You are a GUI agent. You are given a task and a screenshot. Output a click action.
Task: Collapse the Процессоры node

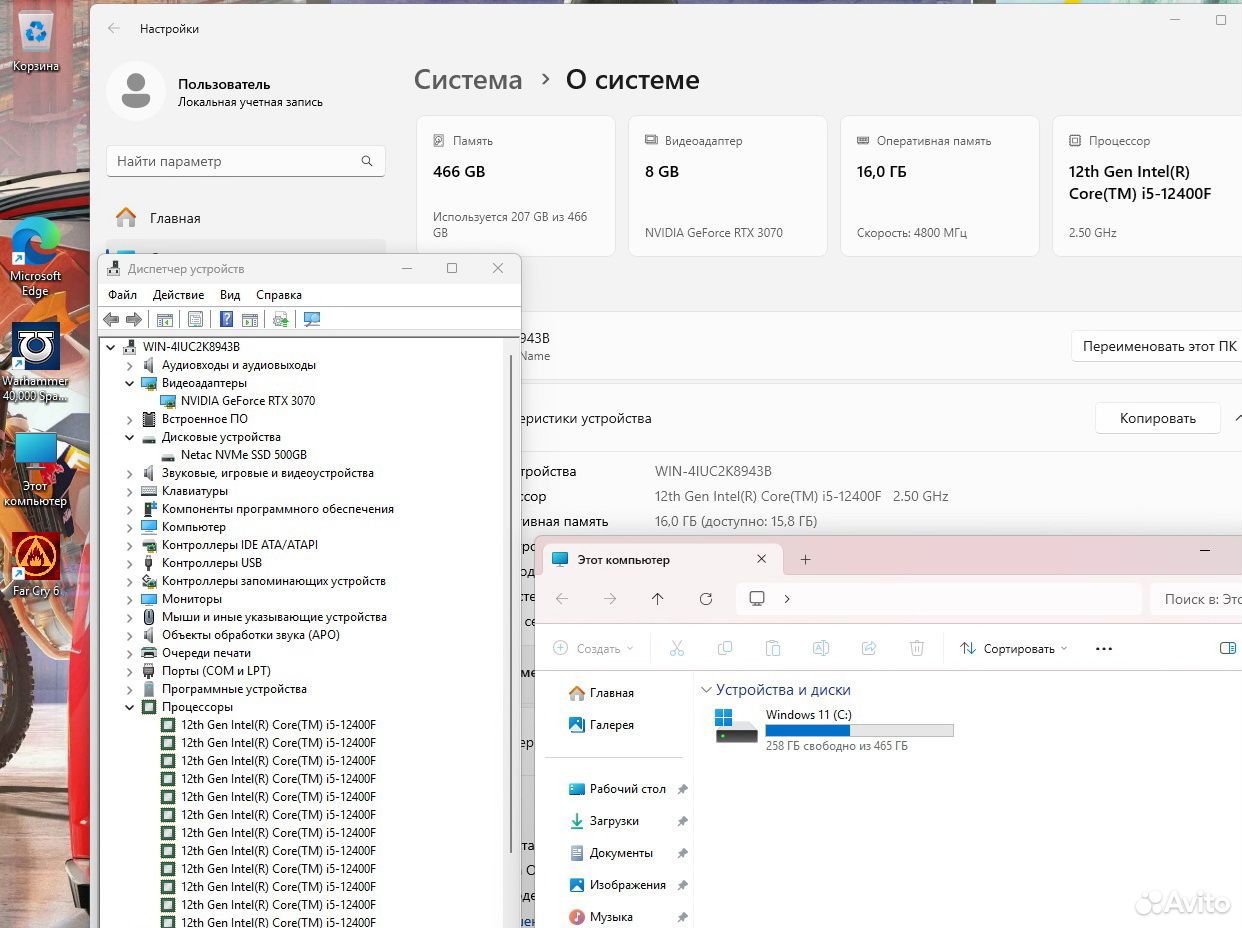coord(130,707)
